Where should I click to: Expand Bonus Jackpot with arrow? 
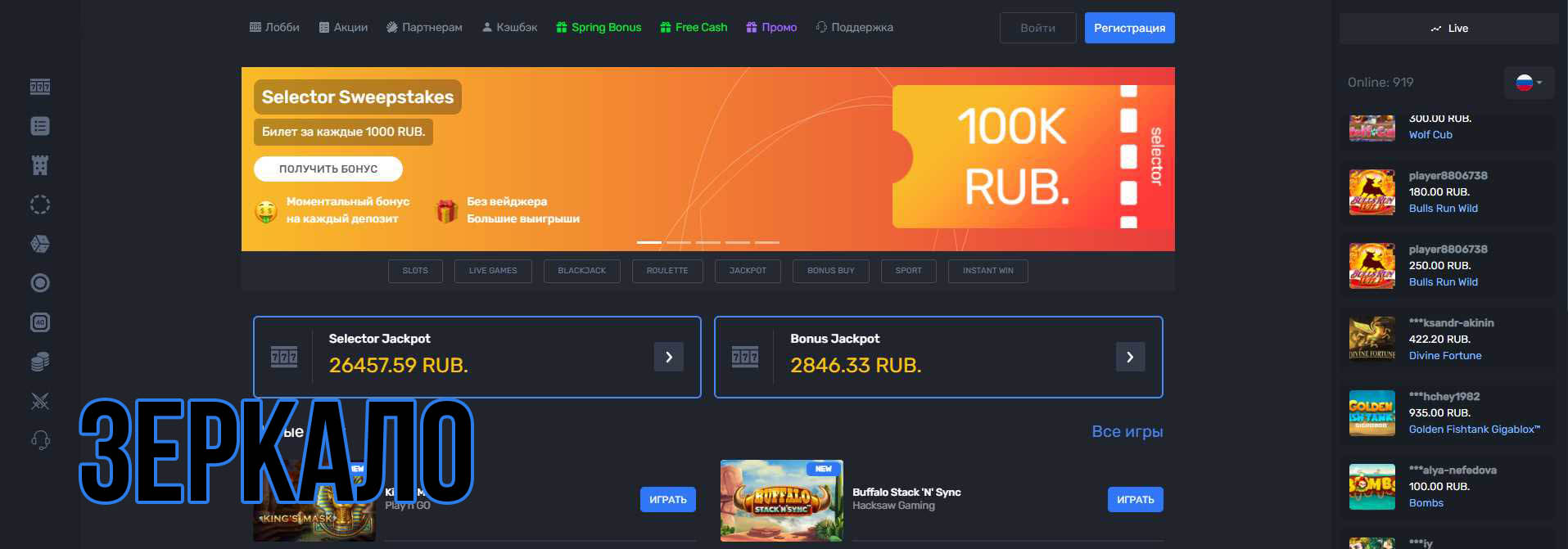coord(1130,357)
